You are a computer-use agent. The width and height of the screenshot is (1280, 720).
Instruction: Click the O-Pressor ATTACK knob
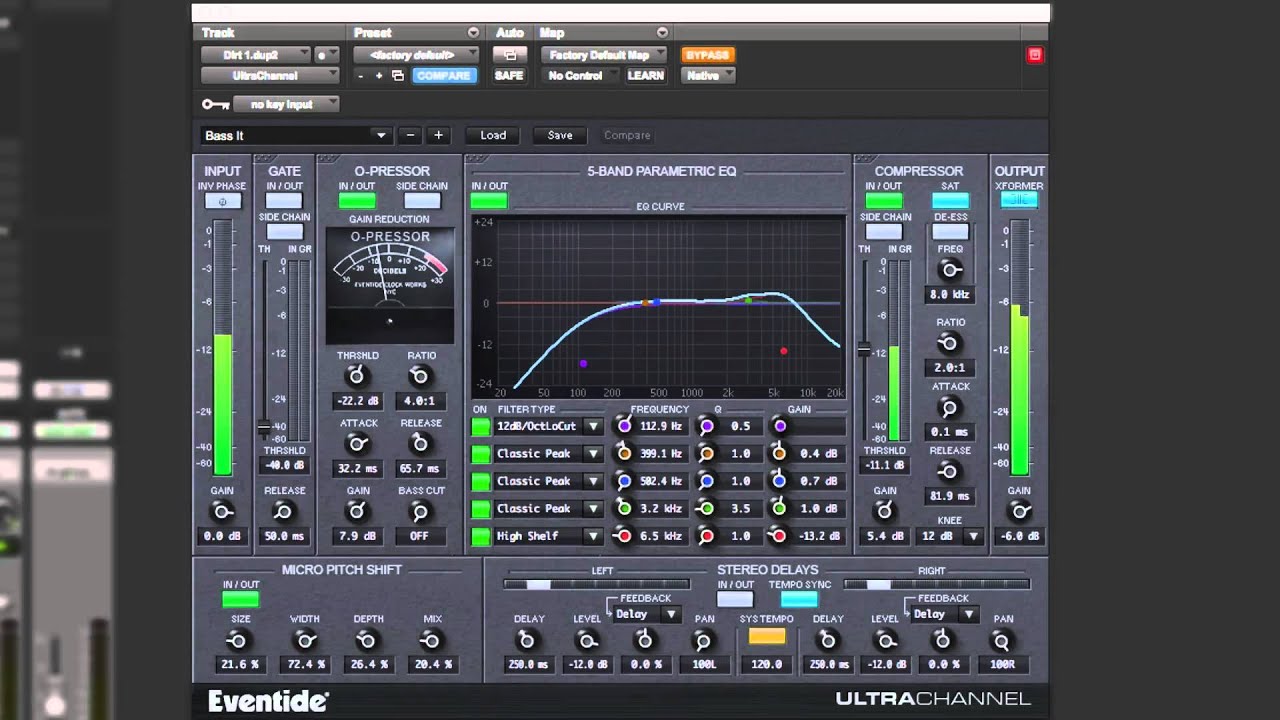[357, 443]
